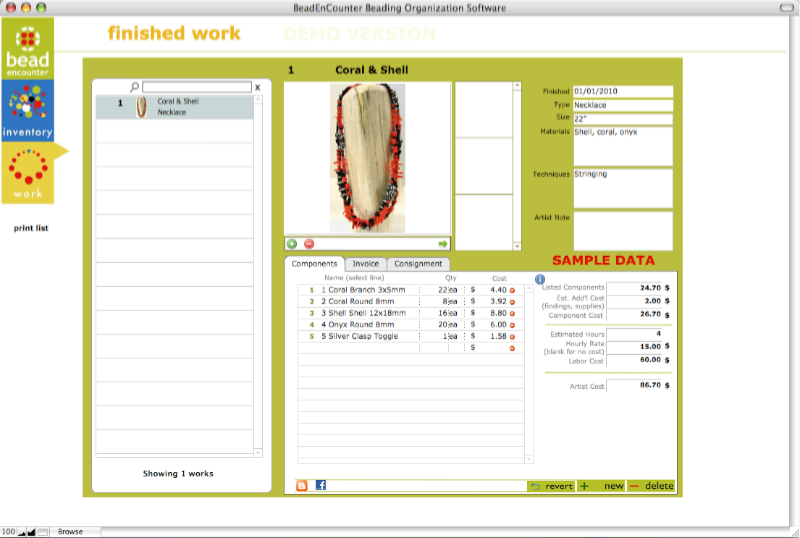Remove photo with red minus icon
Screen dimensions: 800x538
coord(309,244)
